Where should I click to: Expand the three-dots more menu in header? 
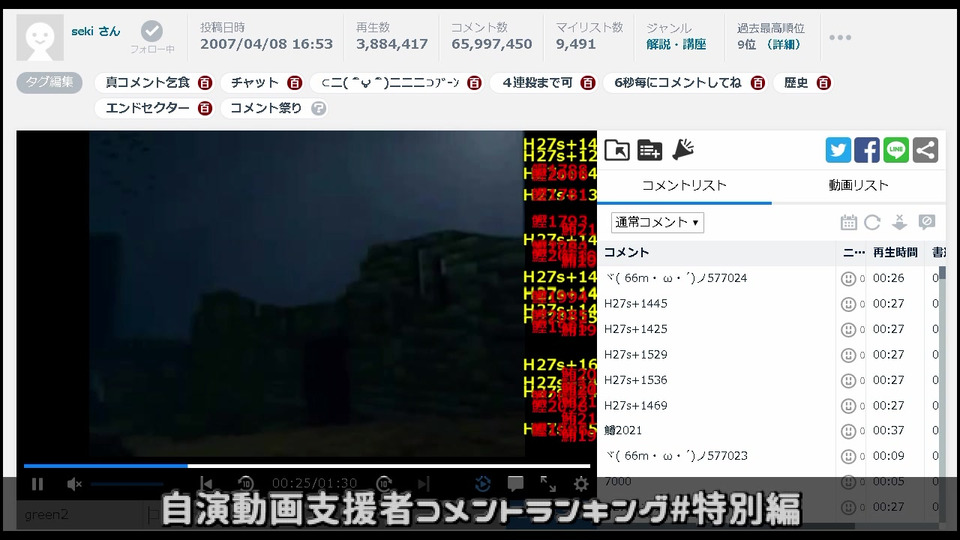(x=840, y=37)
